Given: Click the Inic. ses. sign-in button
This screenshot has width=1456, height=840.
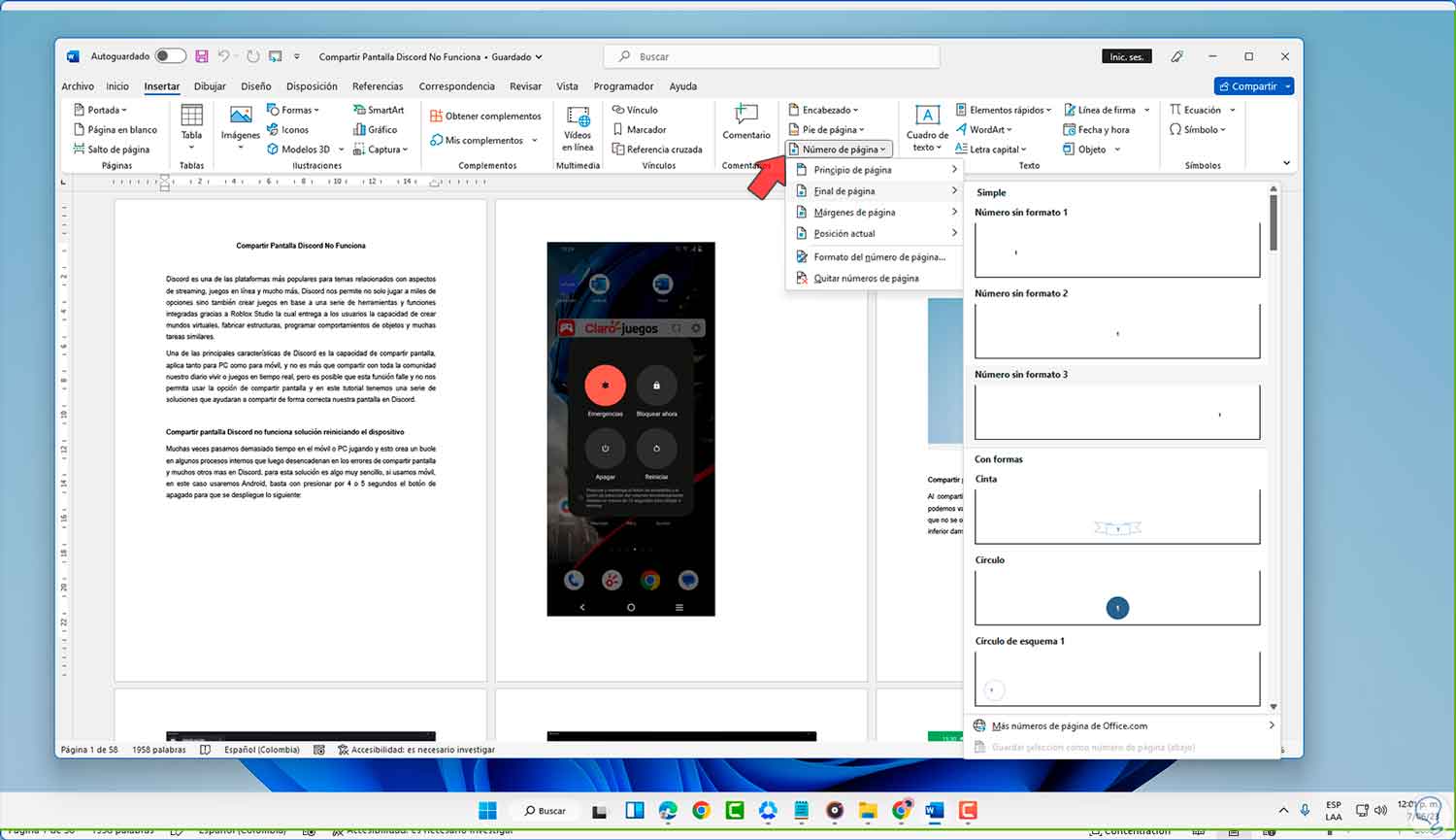Looking at the screenshot, I should [x=1126, y=56].
